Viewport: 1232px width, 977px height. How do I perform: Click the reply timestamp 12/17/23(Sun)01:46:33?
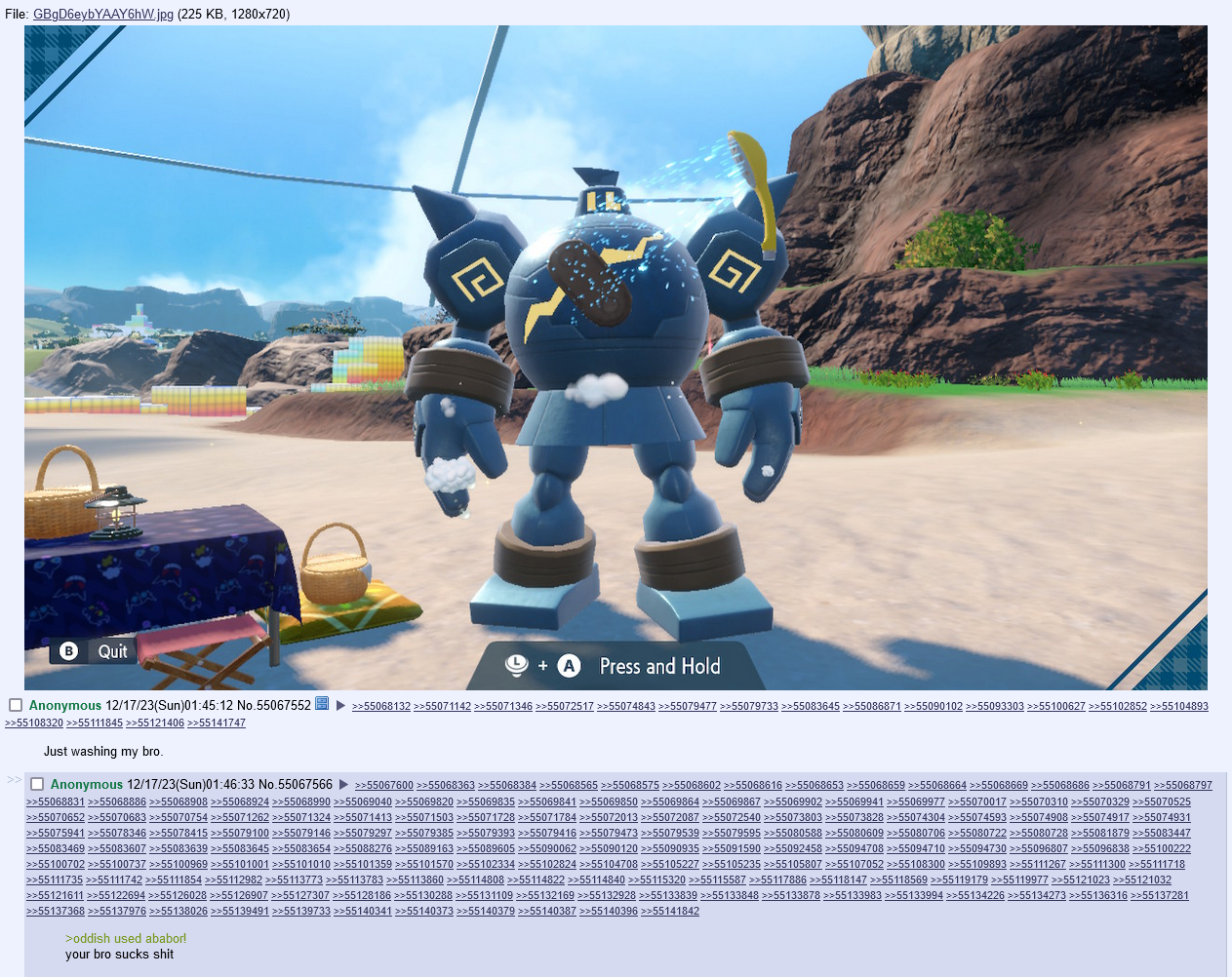click(x=191, y=784)
